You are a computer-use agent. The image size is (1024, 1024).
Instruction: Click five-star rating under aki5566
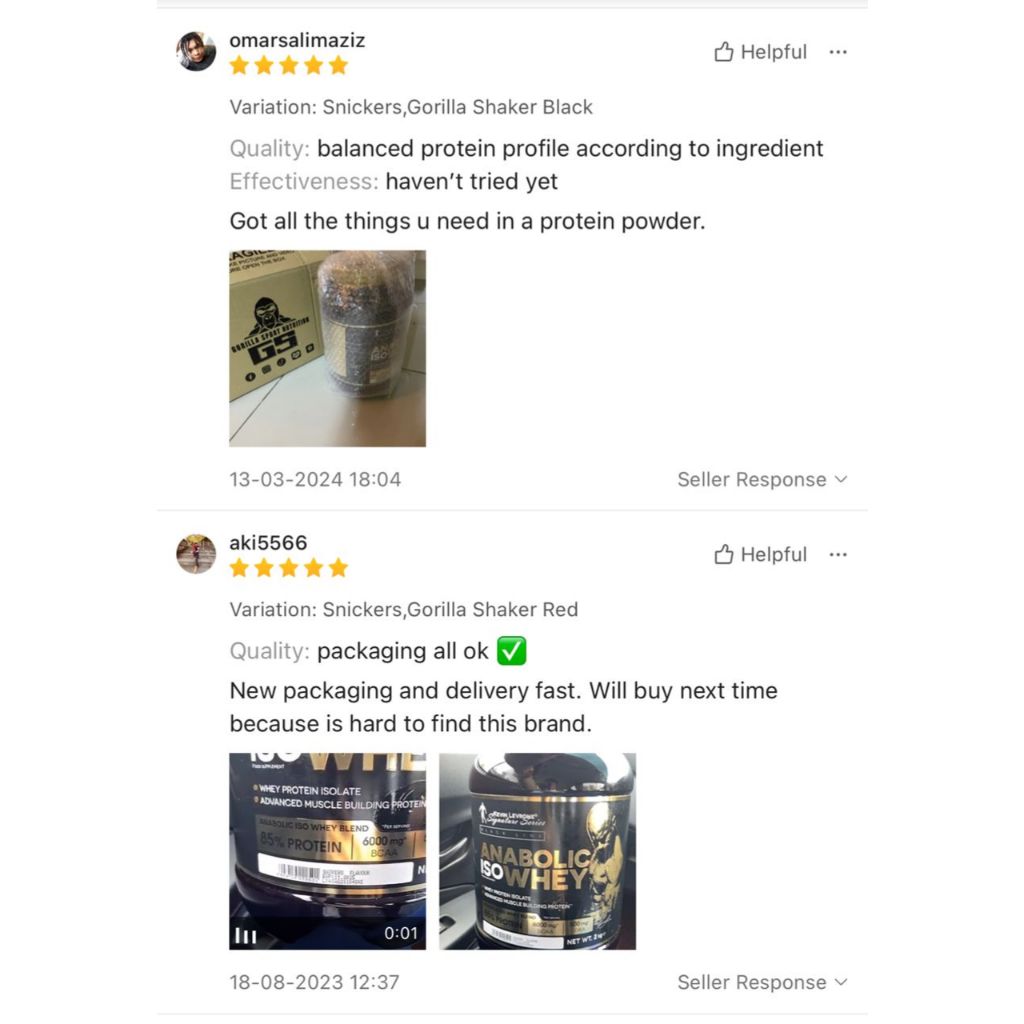click(289, 568)
